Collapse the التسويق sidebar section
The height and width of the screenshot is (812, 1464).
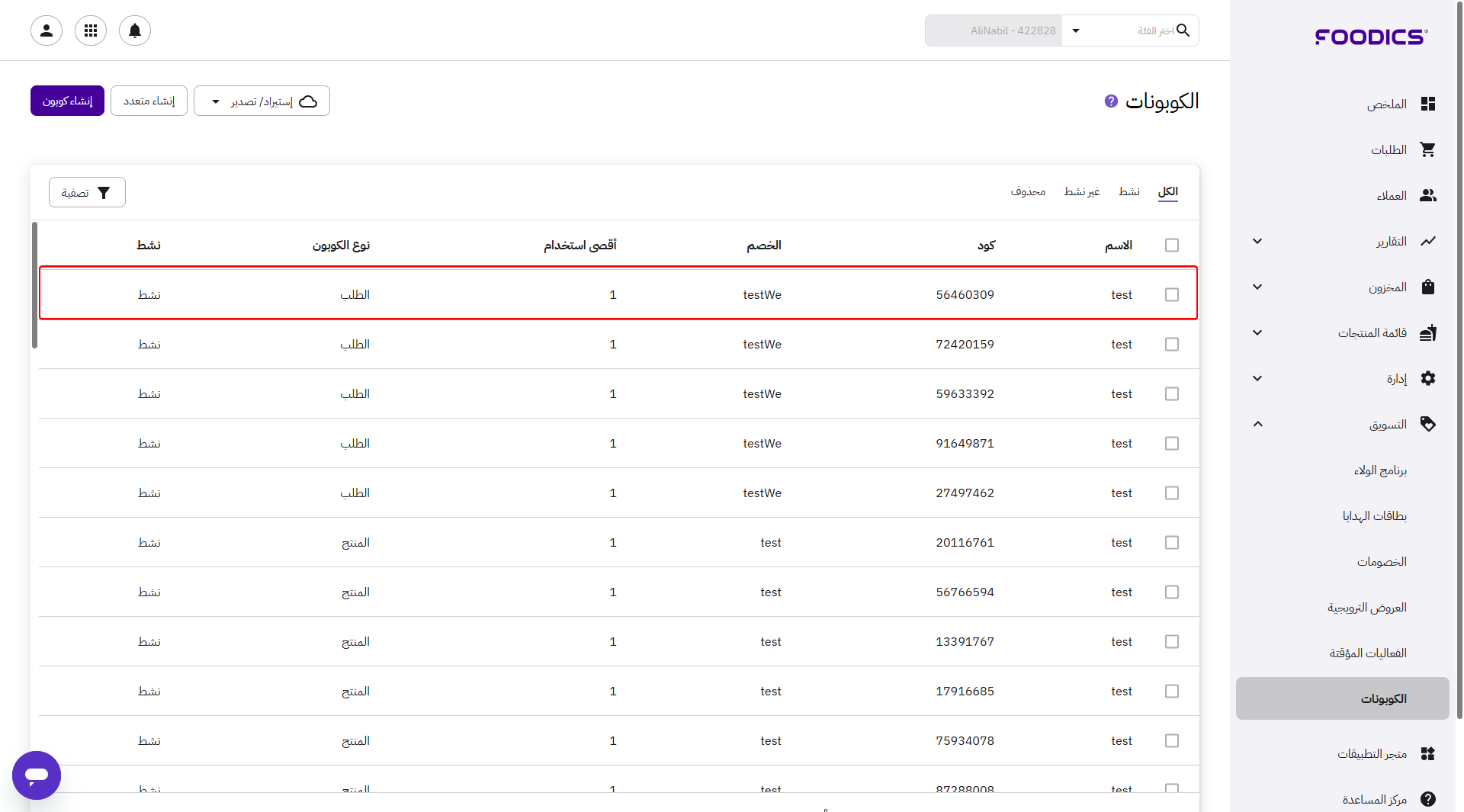tap(1257, 425)
